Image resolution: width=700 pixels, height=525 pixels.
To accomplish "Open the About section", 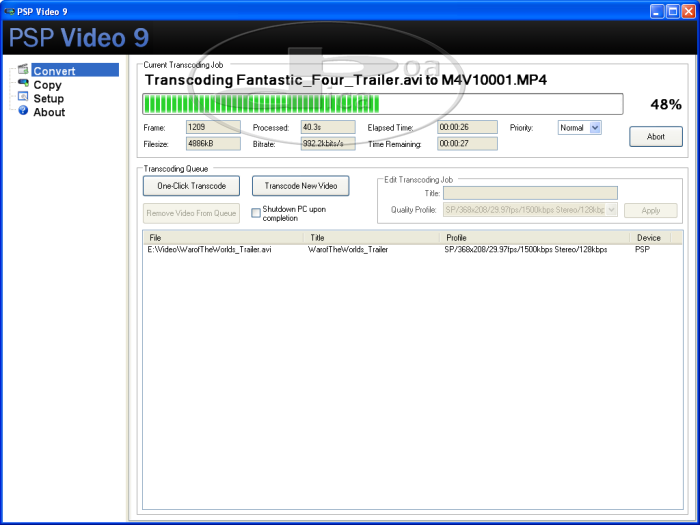I will click(49, 112).
